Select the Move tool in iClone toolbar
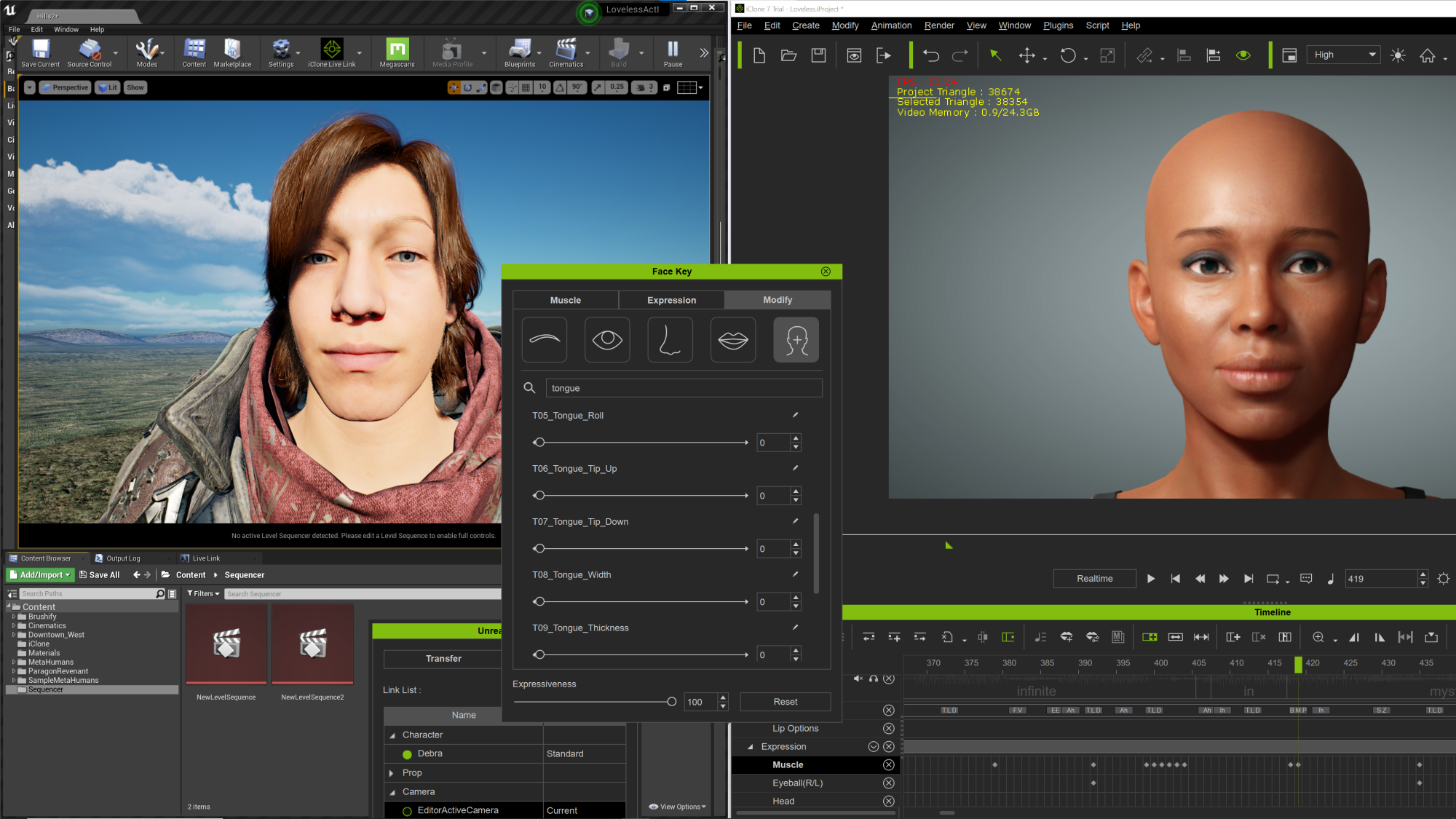1456x819 pixels. tap(1026, 55)
